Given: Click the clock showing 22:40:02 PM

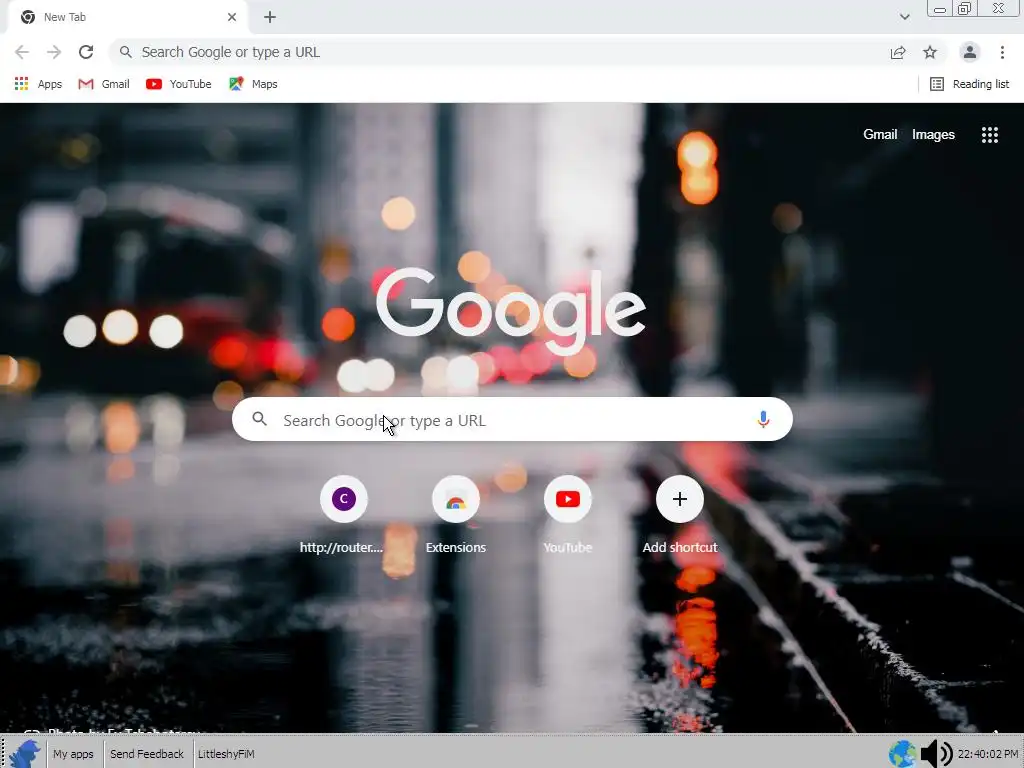Looking at the screenshot, I should point(987,754).
